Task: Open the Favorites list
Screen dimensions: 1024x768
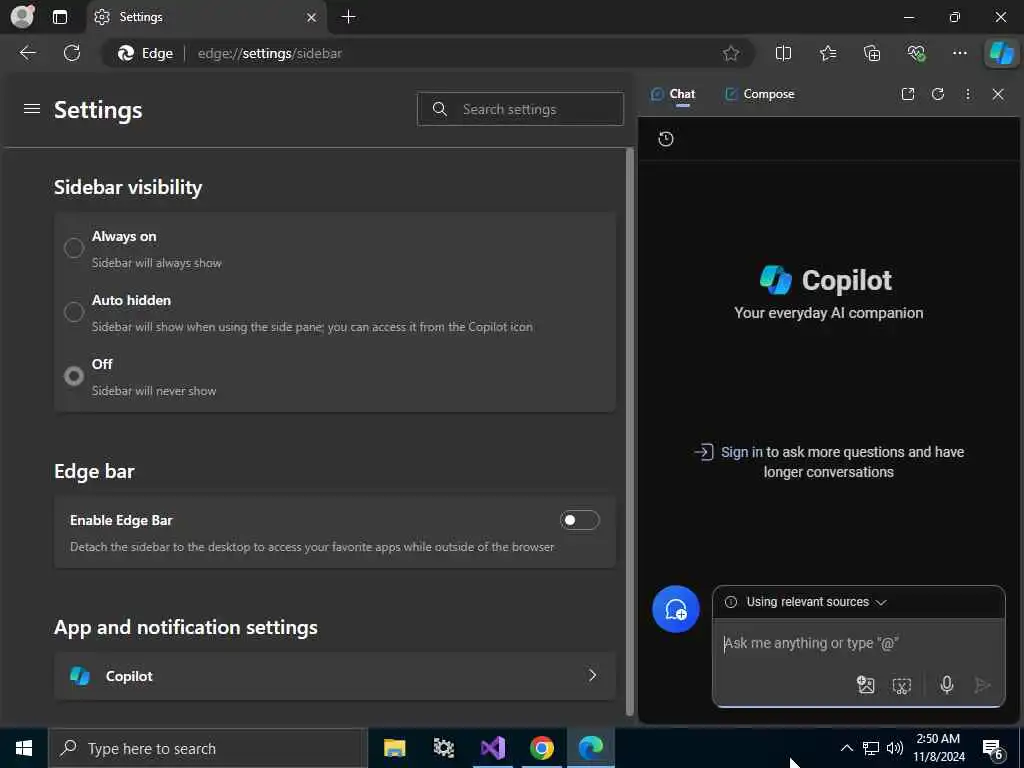Action: [827, 53]
